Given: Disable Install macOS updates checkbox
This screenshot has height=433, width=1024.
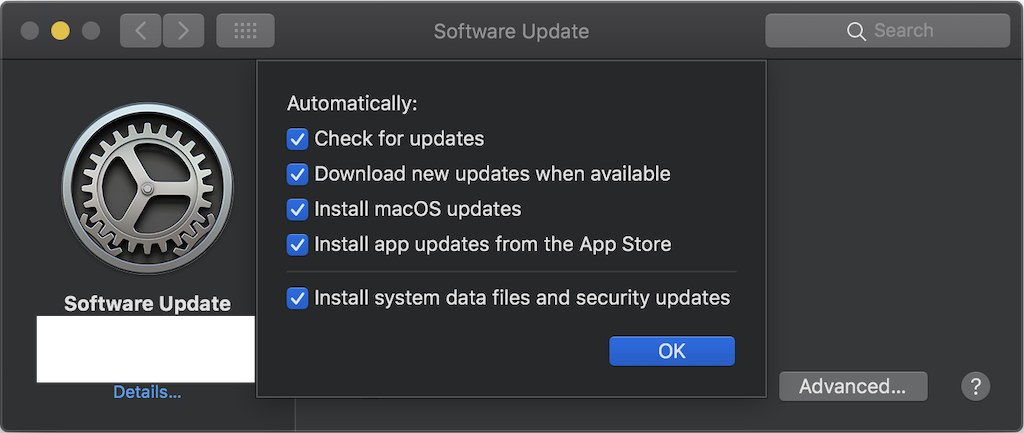Looking at the screenshot, I should tap(297, 210).
